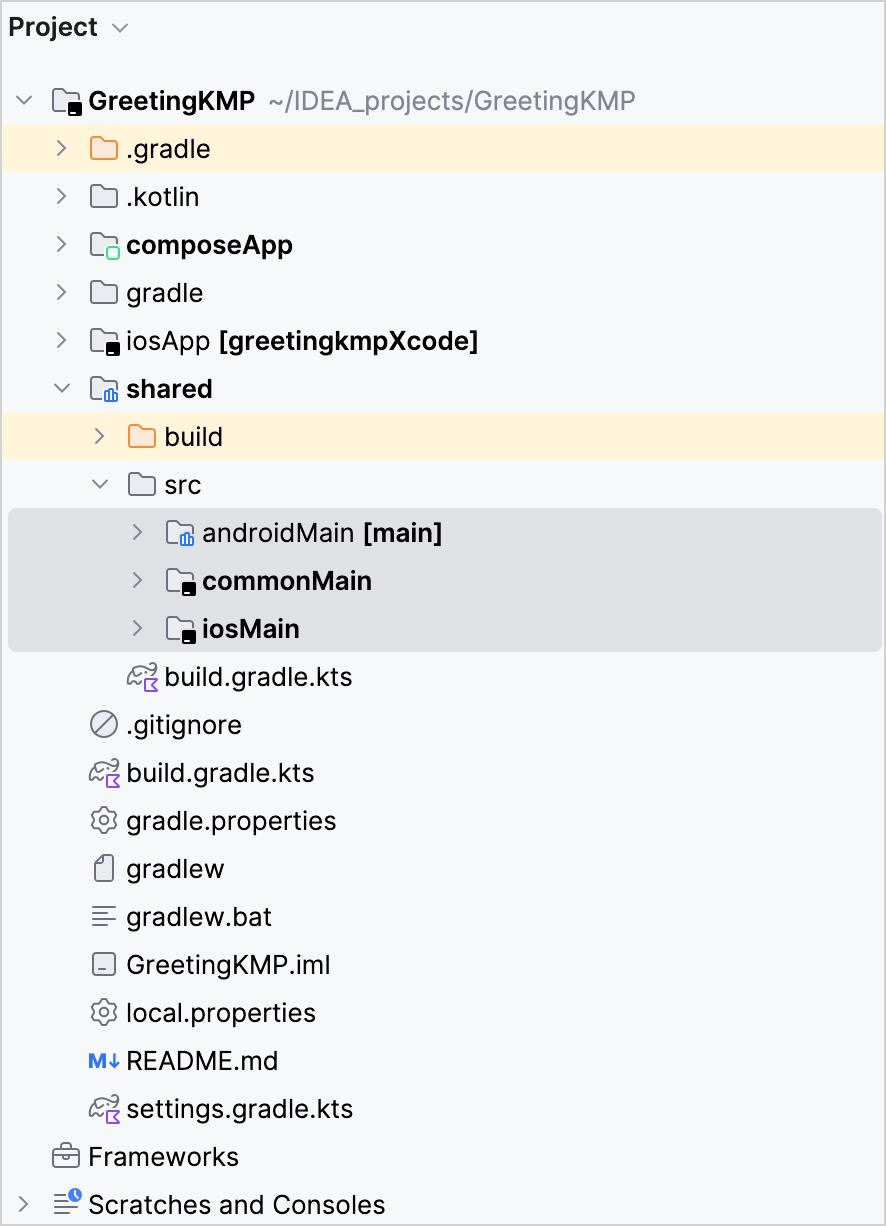
Task: Click the markdown icon beside README.md
Action: (103, 1060)
